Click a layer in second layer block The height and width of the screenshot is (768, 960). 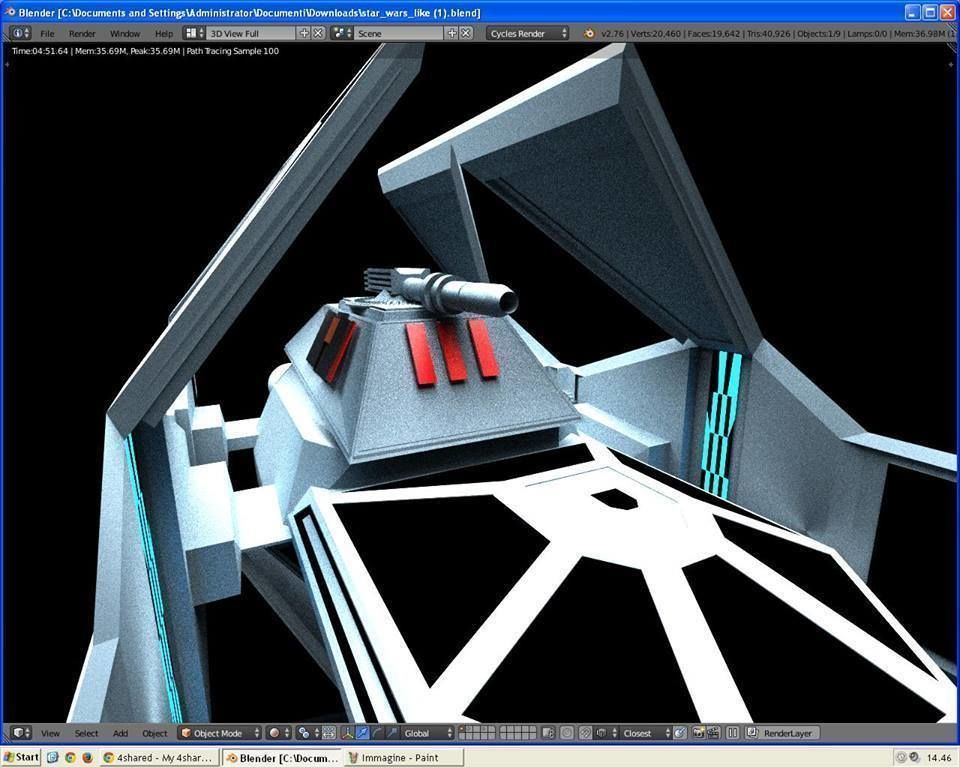pos(518,732)
